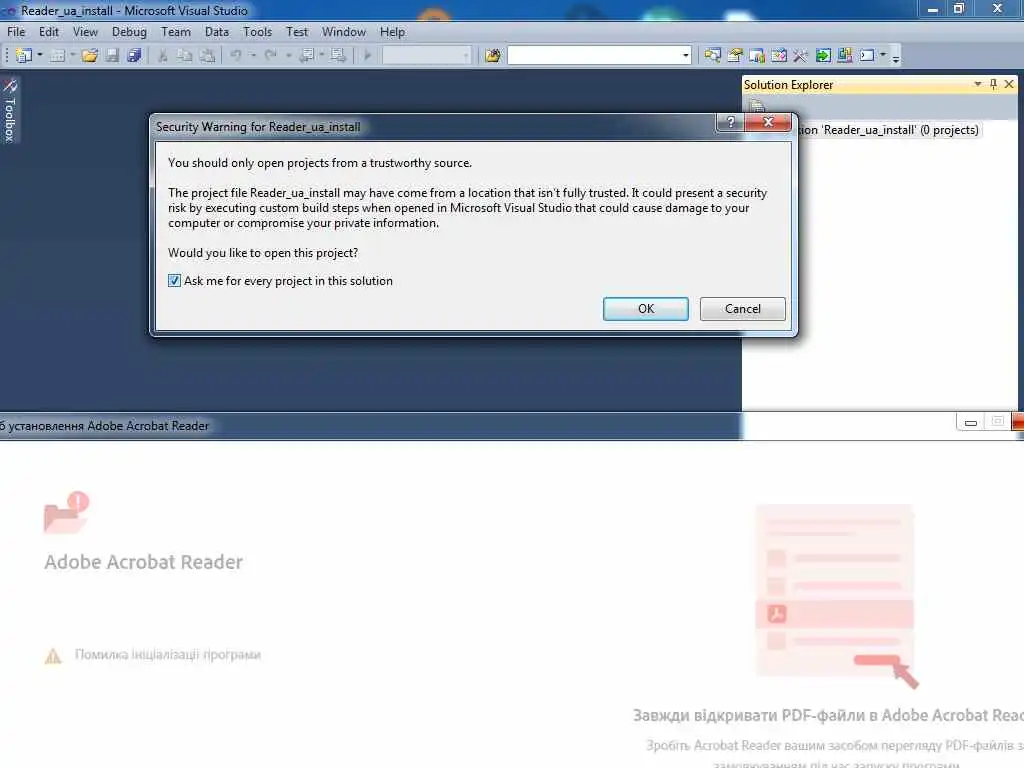This screenshot has height=768, width=1024.
Task: Open the Tools menu
Action: point(257,32)
